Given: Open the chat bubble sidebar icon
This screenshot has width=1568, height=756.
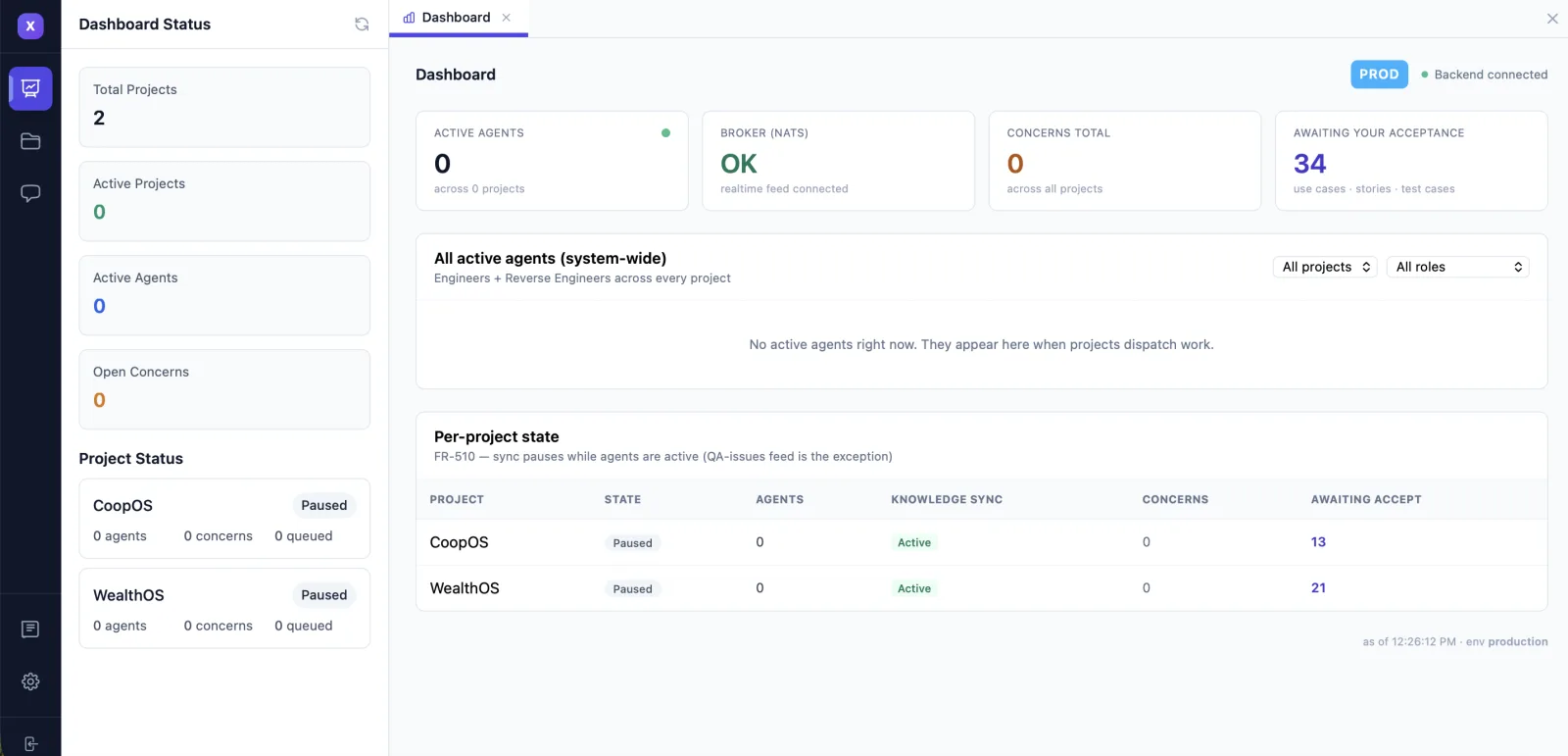Looking at the screenshot, I should click(x=30, y=193).
